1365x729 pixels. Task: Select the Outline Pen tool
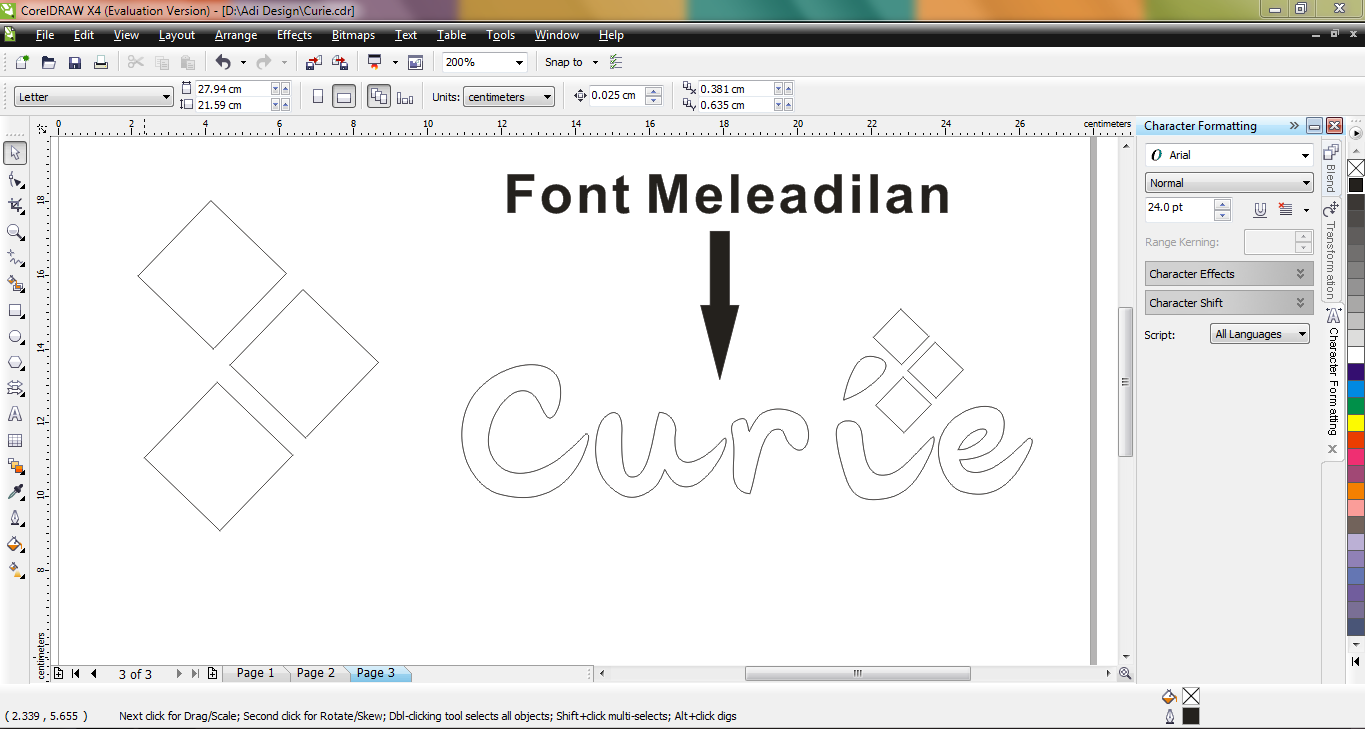coord(15,518)
